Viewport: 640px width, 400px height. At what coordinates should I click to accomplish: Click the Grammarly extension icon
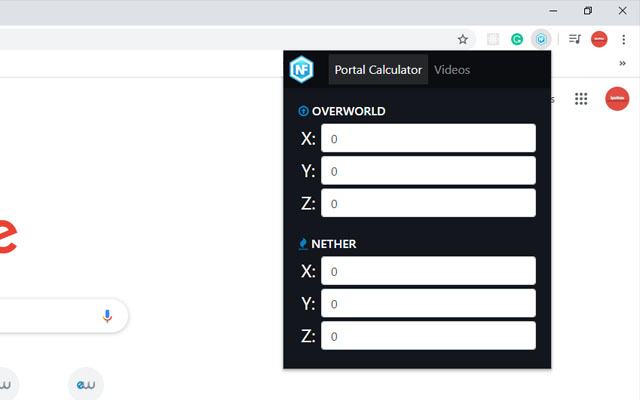point(517,40)
